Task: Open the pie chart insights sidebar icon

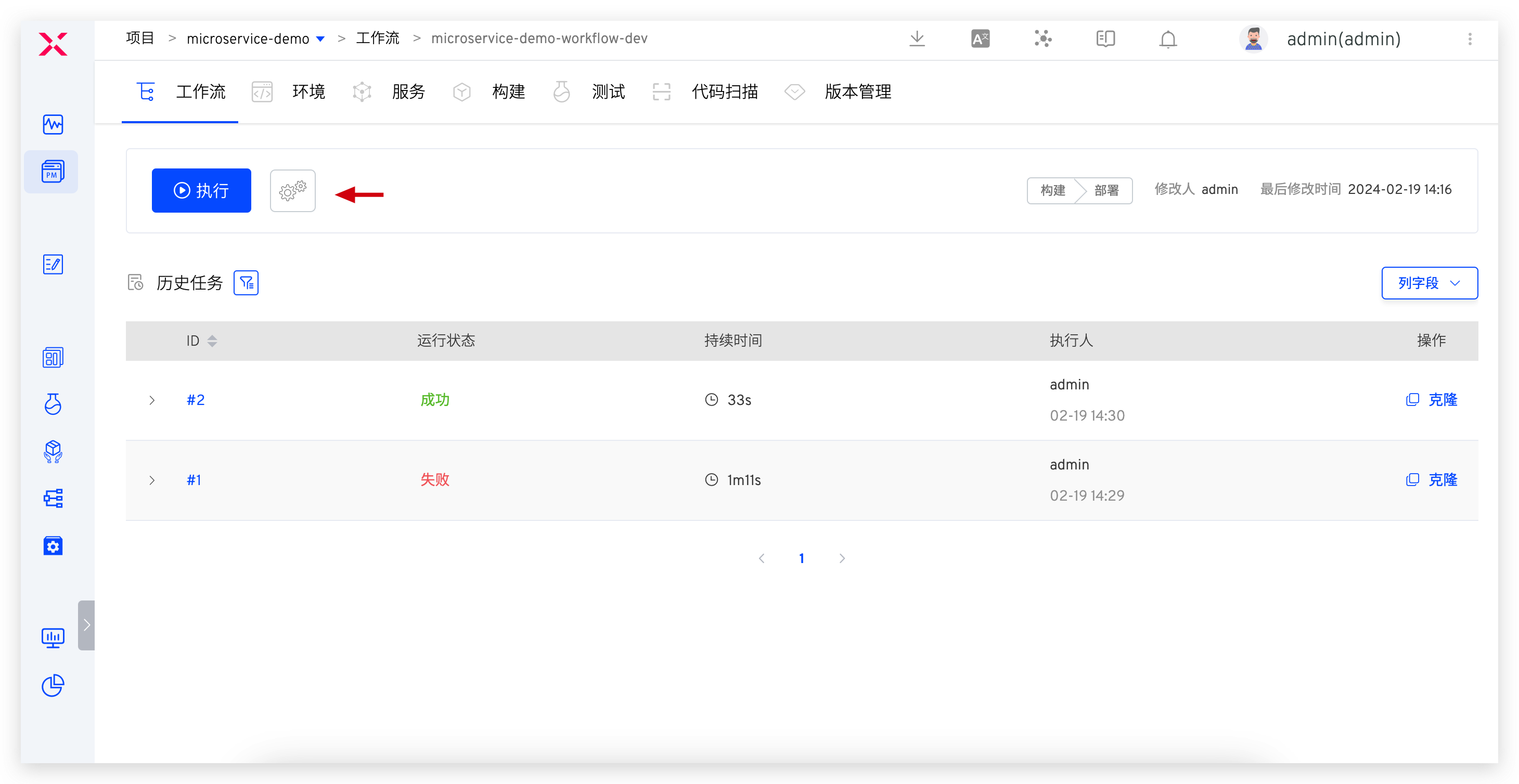Action: coord(53,685)
